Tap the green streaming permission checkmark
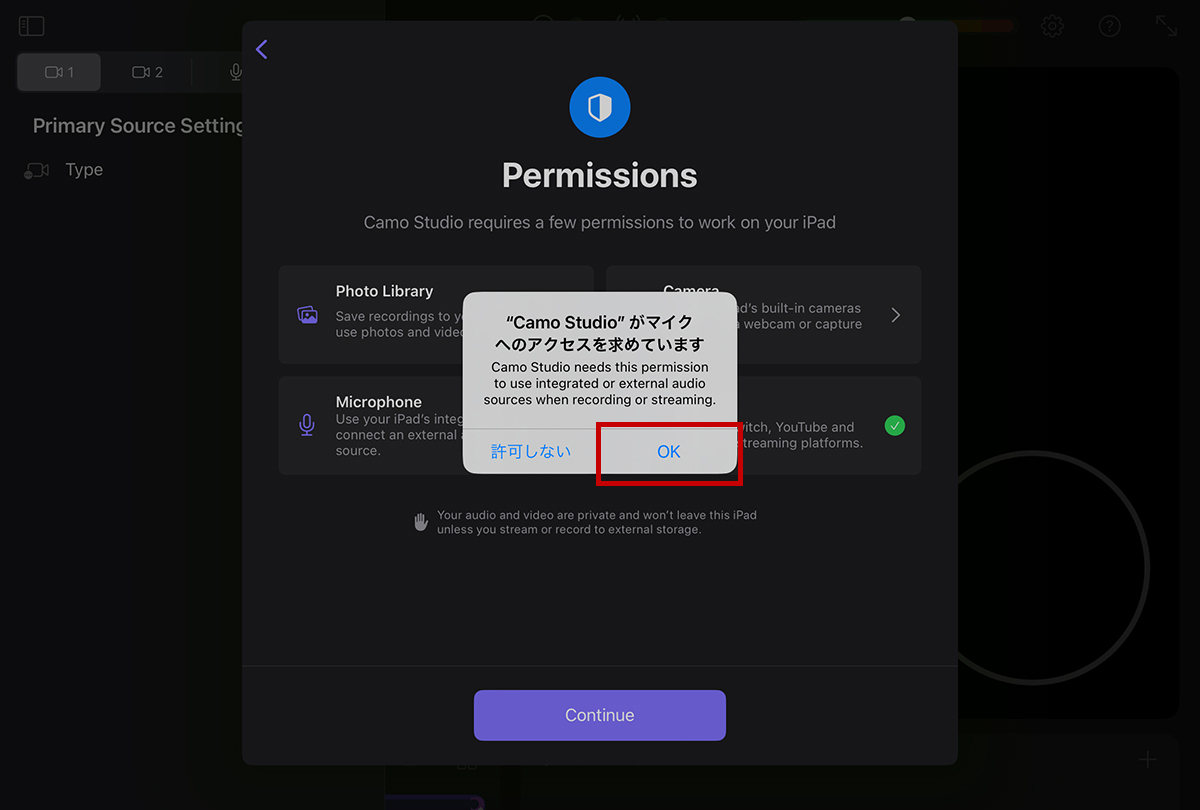The image size is (1200, 810). pyautogui.click(x=895, y=426)
